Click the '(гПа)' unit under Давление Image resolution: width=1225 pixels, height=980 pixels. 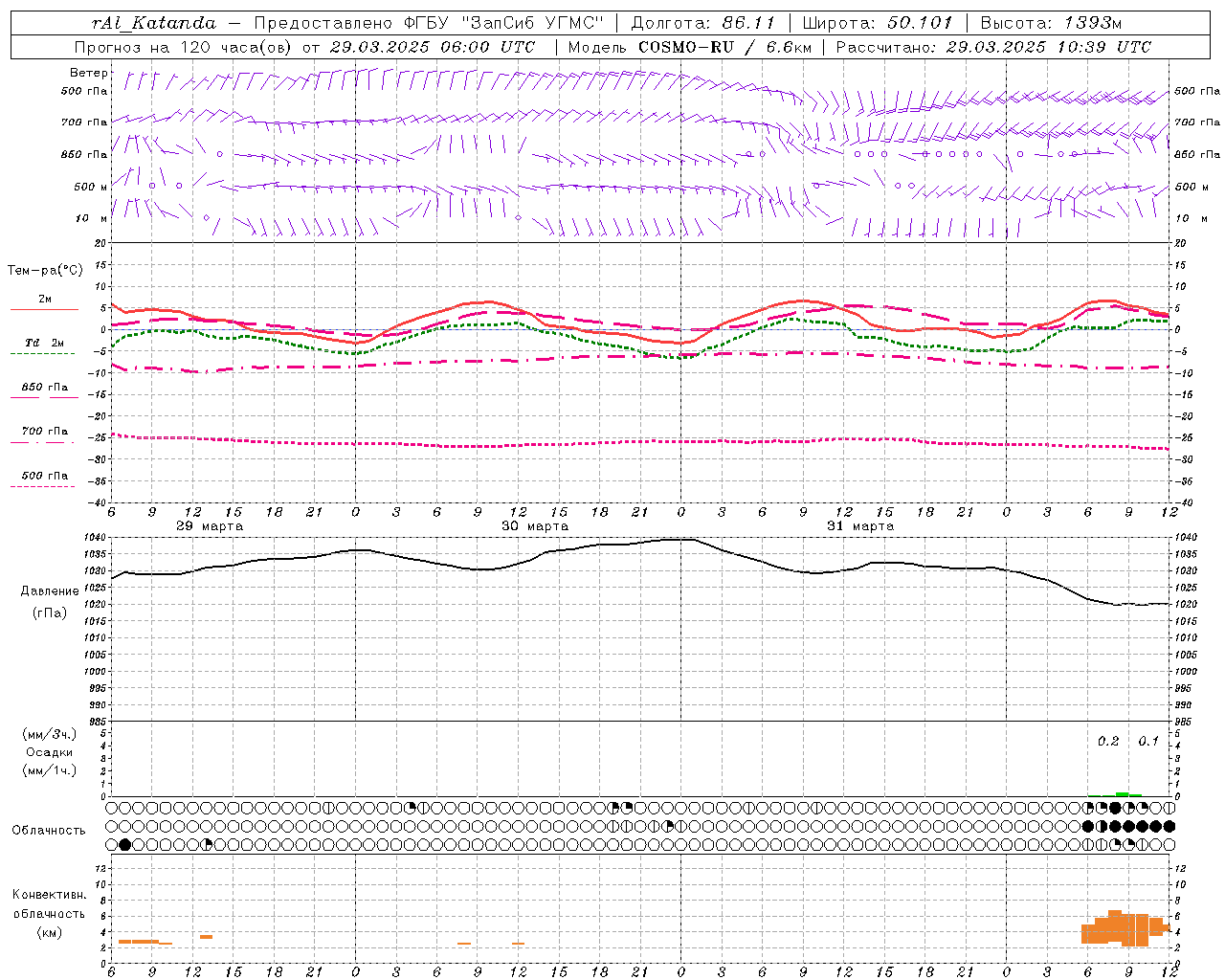[50, 612]
